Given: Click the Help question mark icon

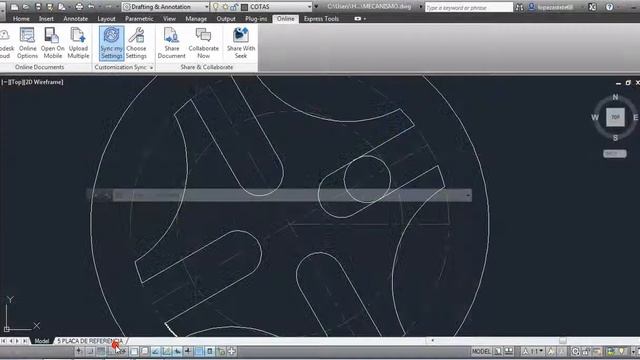Looking at the screenshot, I should point(609,7).
